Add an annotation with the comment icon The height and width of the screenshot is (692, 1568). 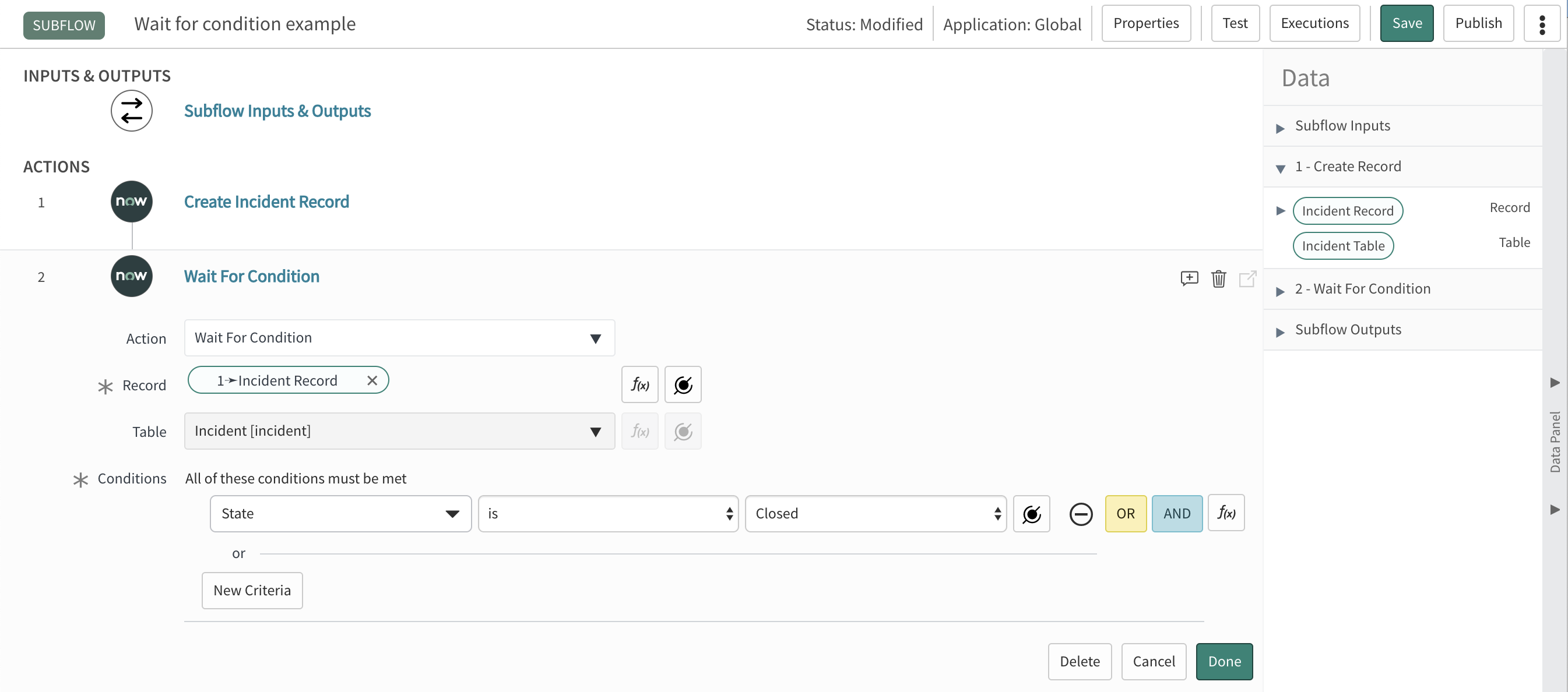pos(1189,278)
